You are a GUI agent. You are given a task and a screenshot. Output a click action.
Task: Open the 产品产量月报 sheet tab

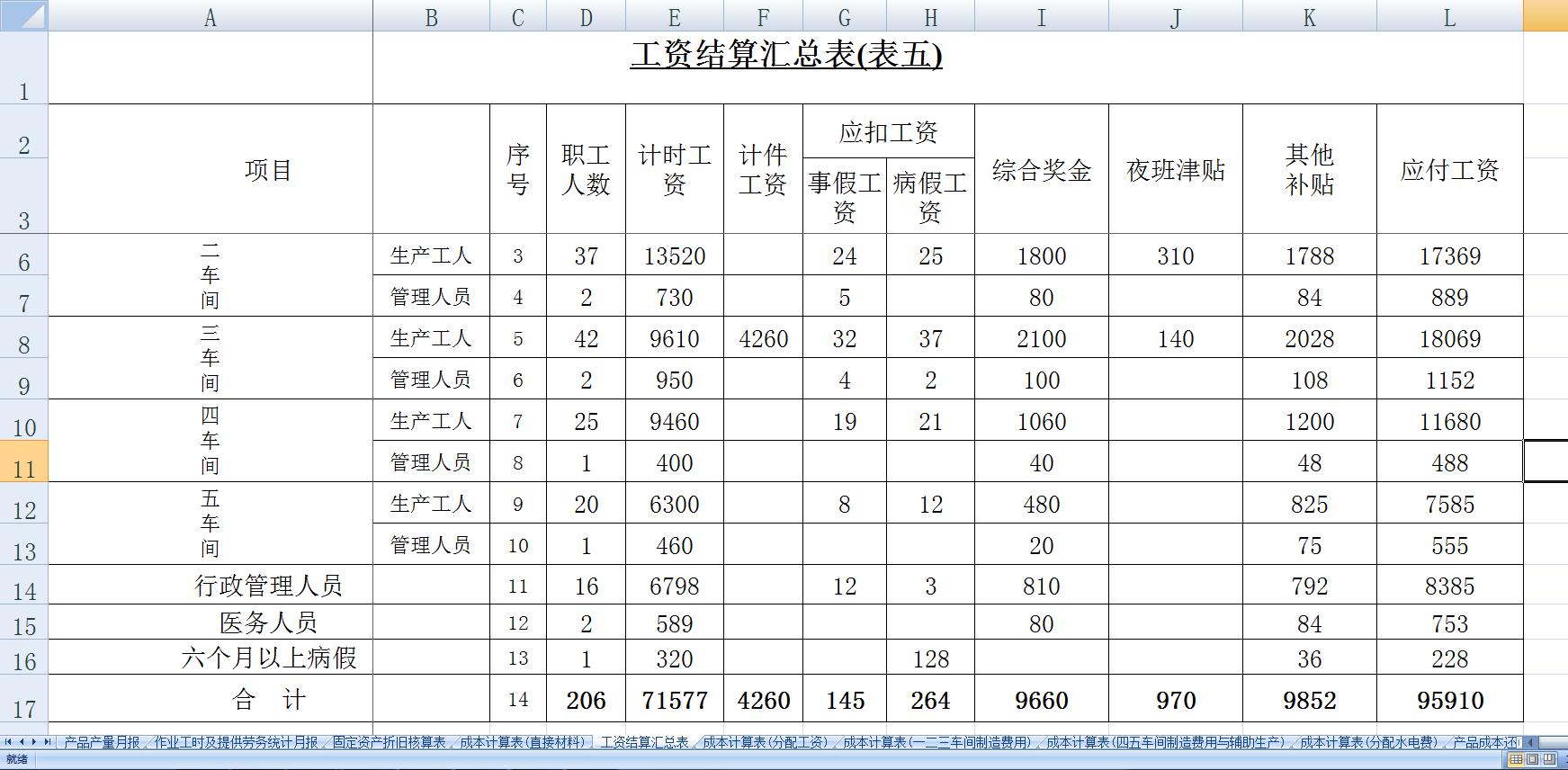click(x=103, y=742)
